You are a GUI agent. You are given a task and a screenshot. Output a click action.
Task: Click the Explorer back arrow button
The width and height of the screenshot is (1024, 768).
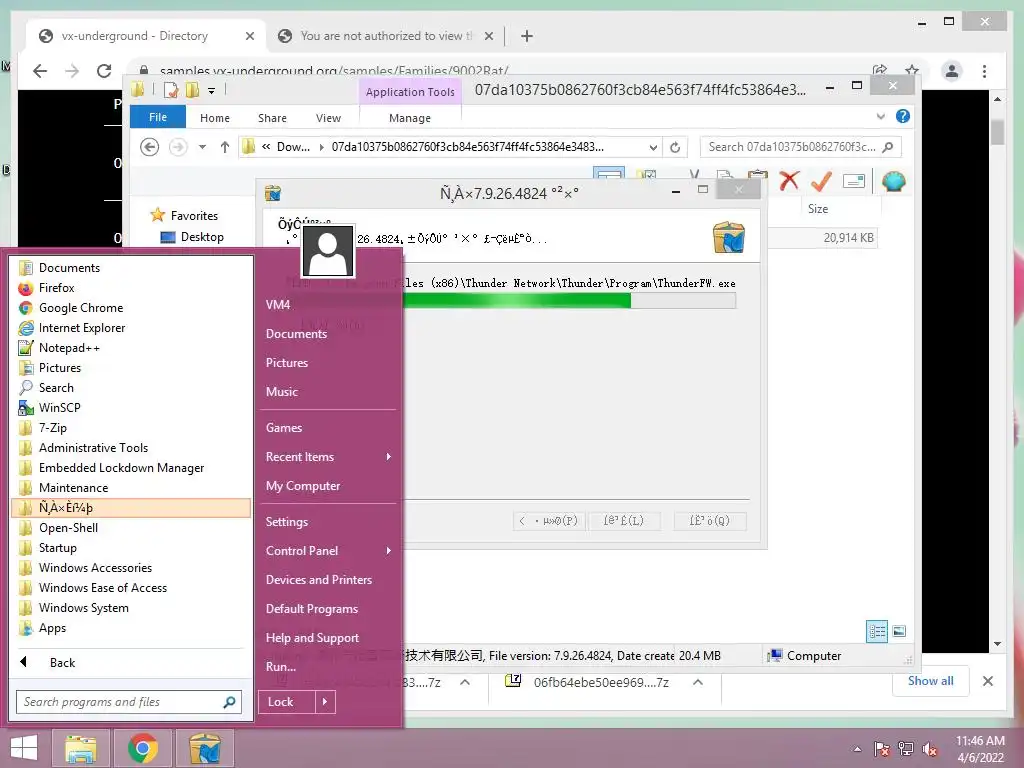click(x=150, y=147)
